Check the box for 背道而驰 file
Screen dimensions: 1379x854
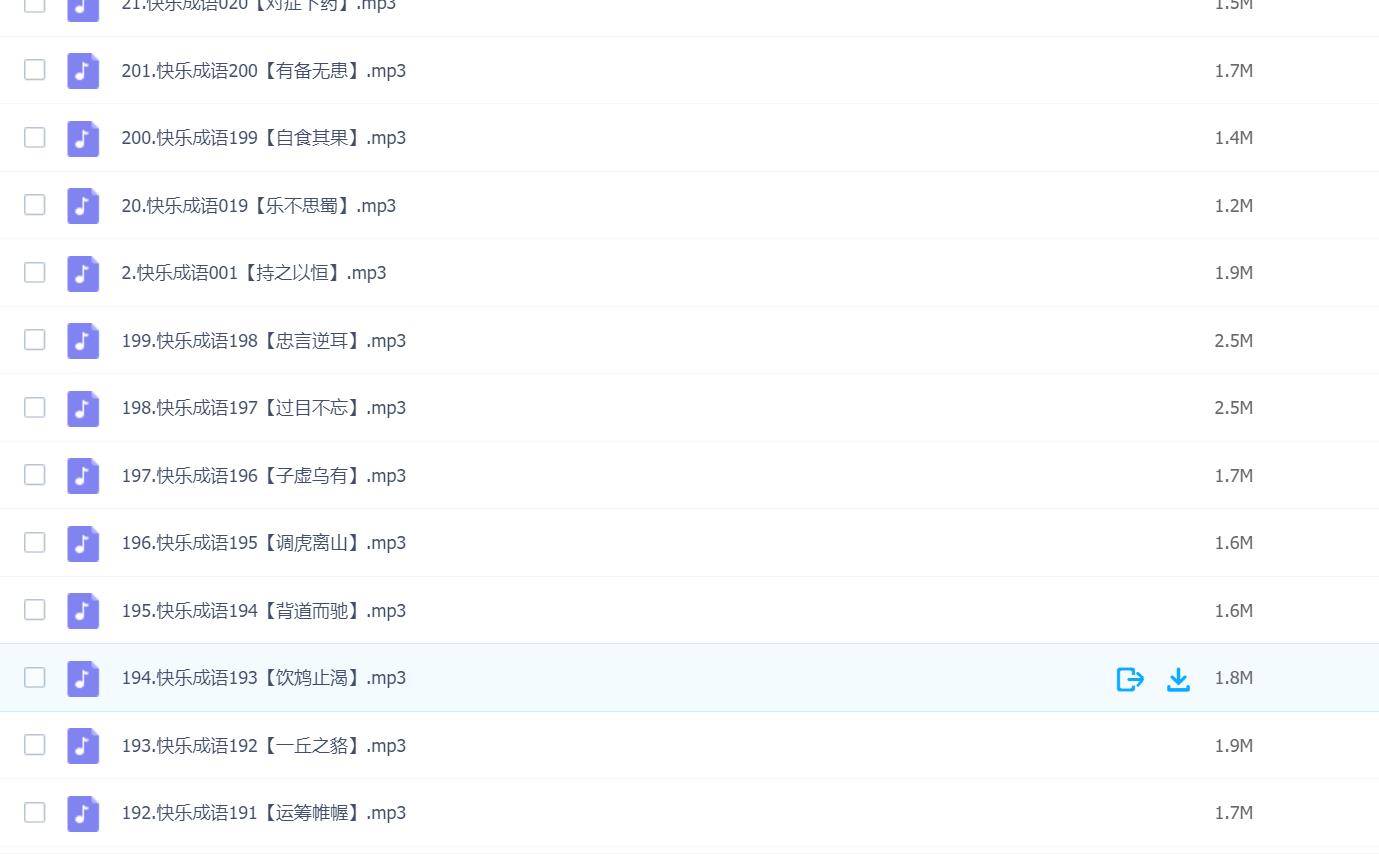pyautogui.click(x=35, y=609)
